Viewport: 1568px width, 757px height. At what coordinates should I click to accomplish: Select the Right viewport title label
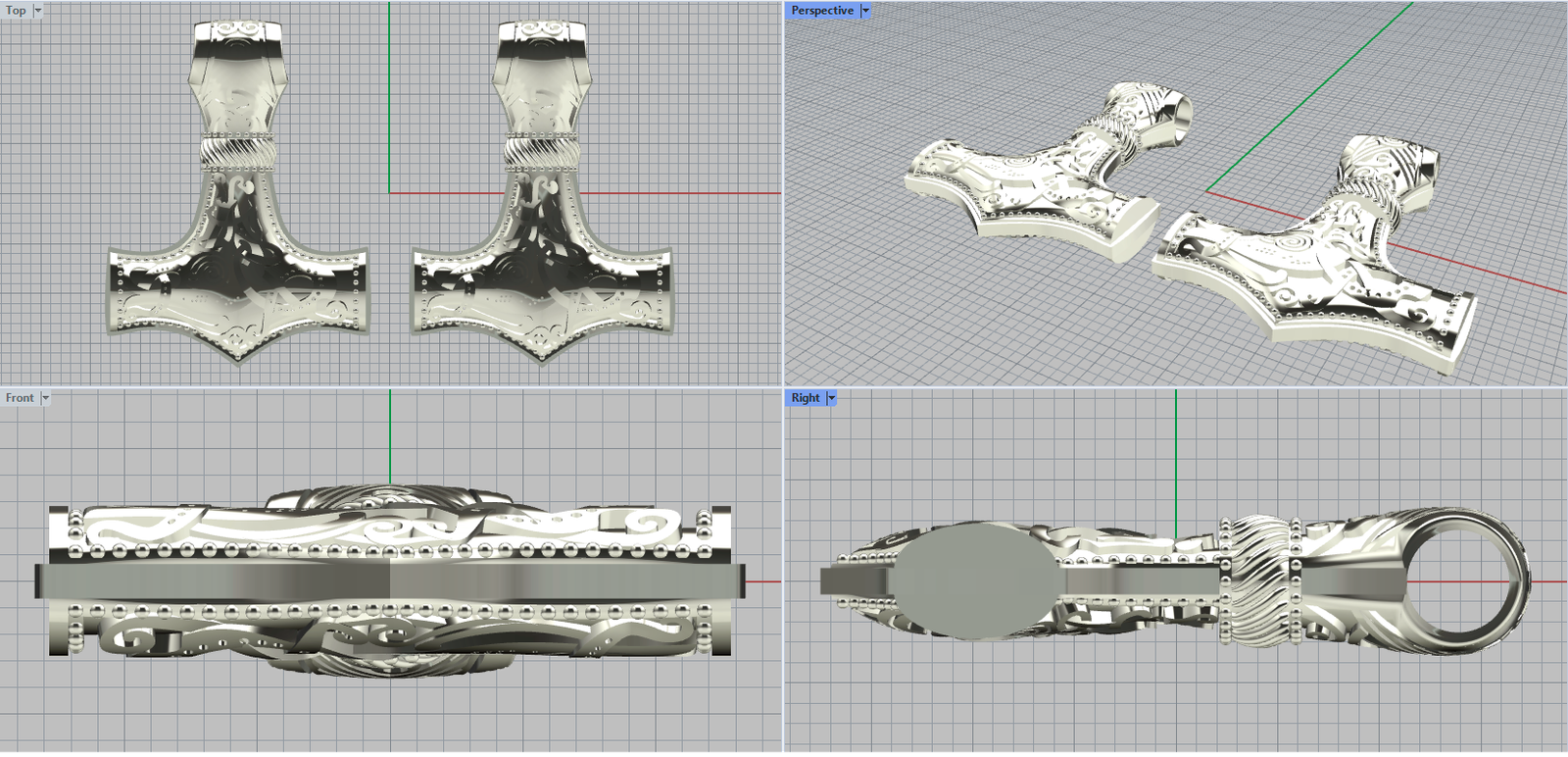click(805, 398)
